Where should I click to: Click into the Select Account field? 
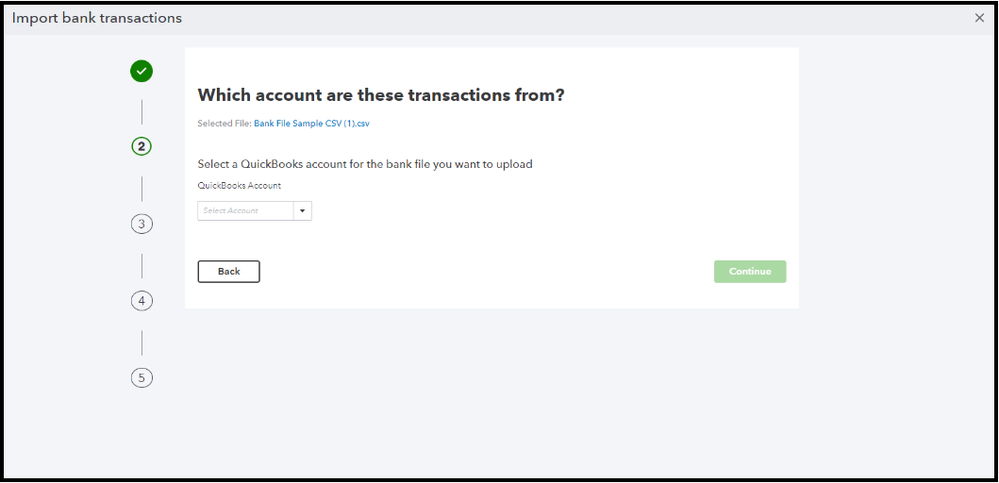(x=246, y=211)
